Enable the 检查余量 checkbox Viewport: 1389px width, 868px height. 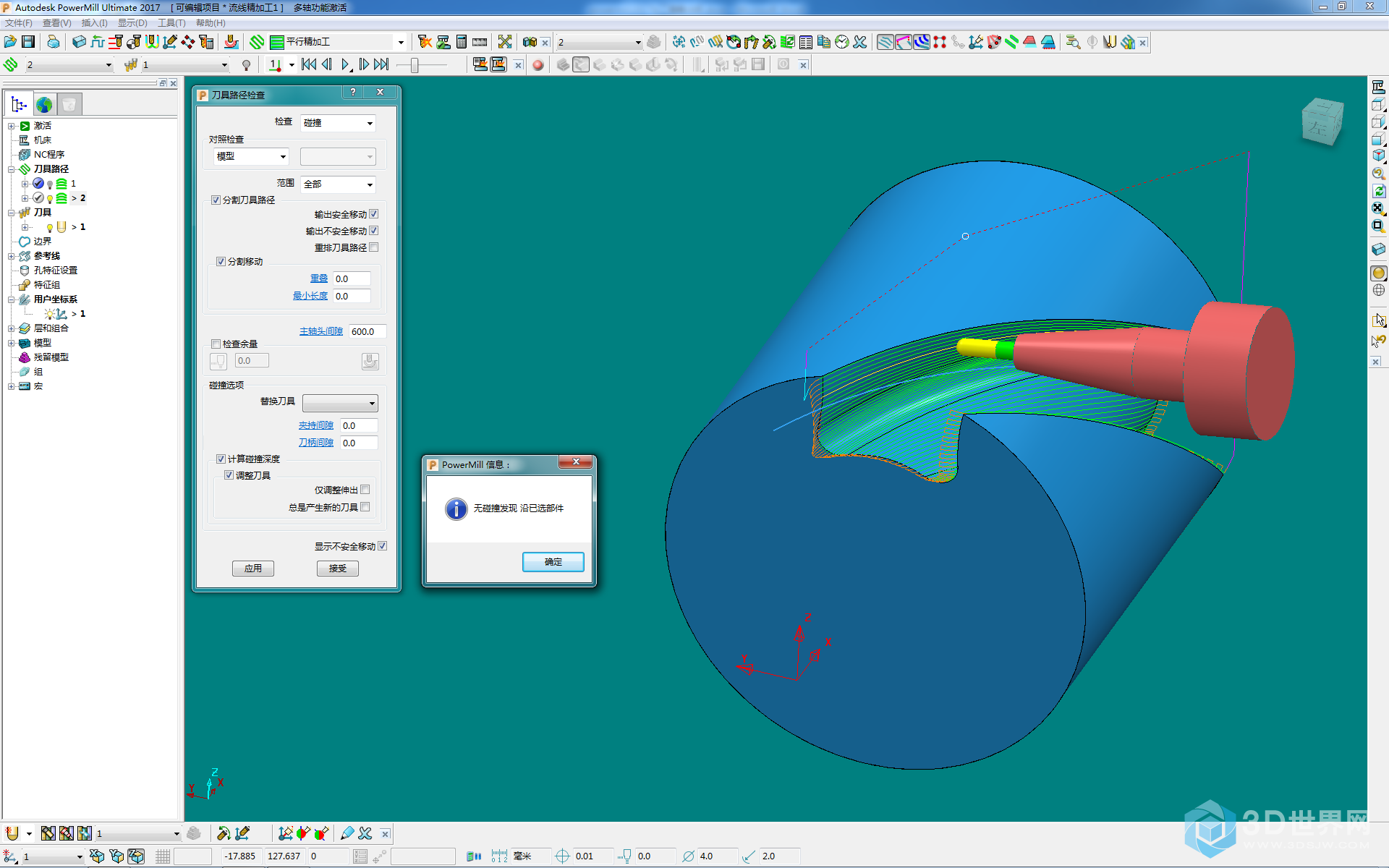coord(216,344)
